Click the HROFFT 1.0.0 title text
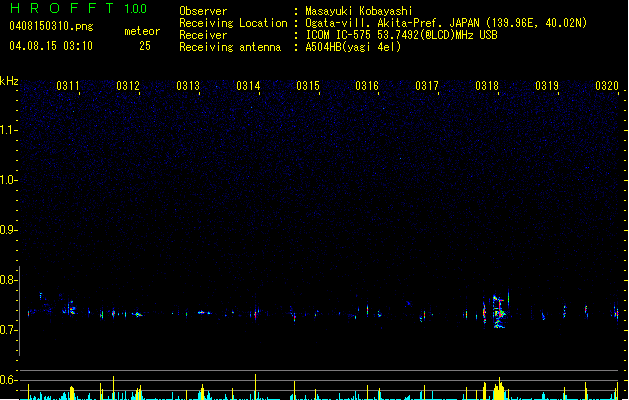This screenshot has width=629, height=400. coord(79,8)
